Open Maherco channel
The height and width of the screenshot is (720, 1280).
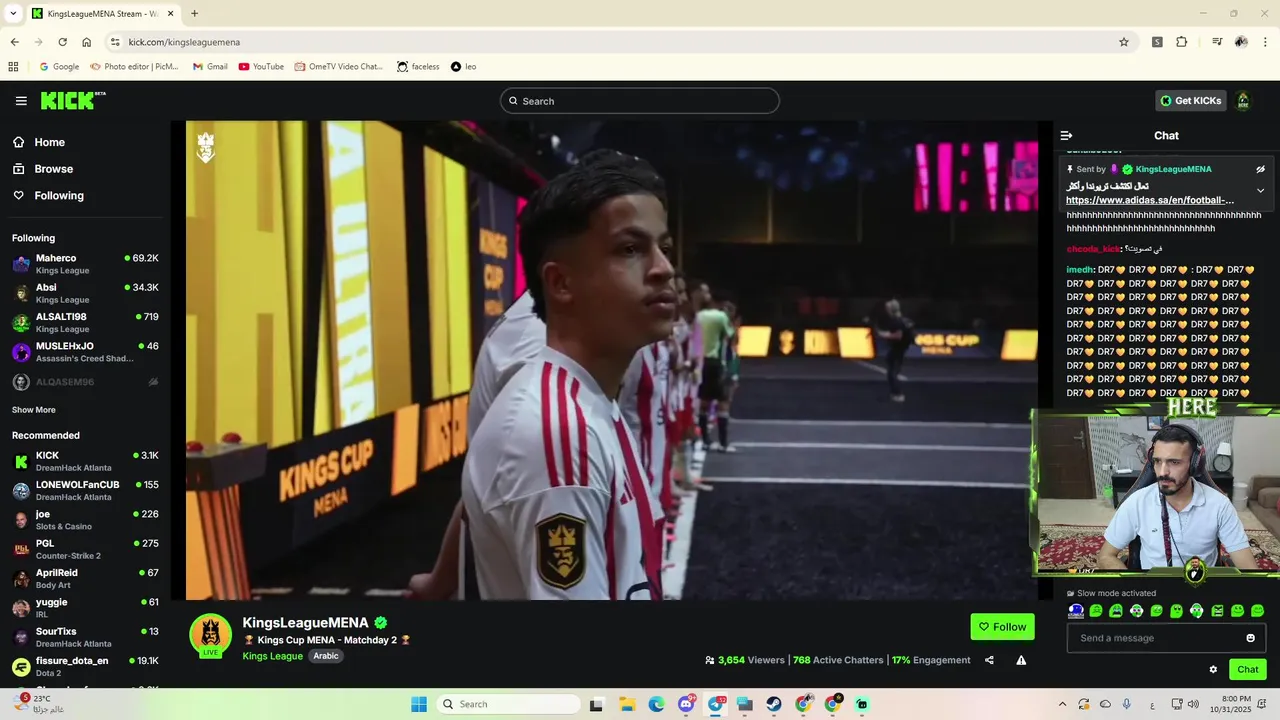pos(85,264)
